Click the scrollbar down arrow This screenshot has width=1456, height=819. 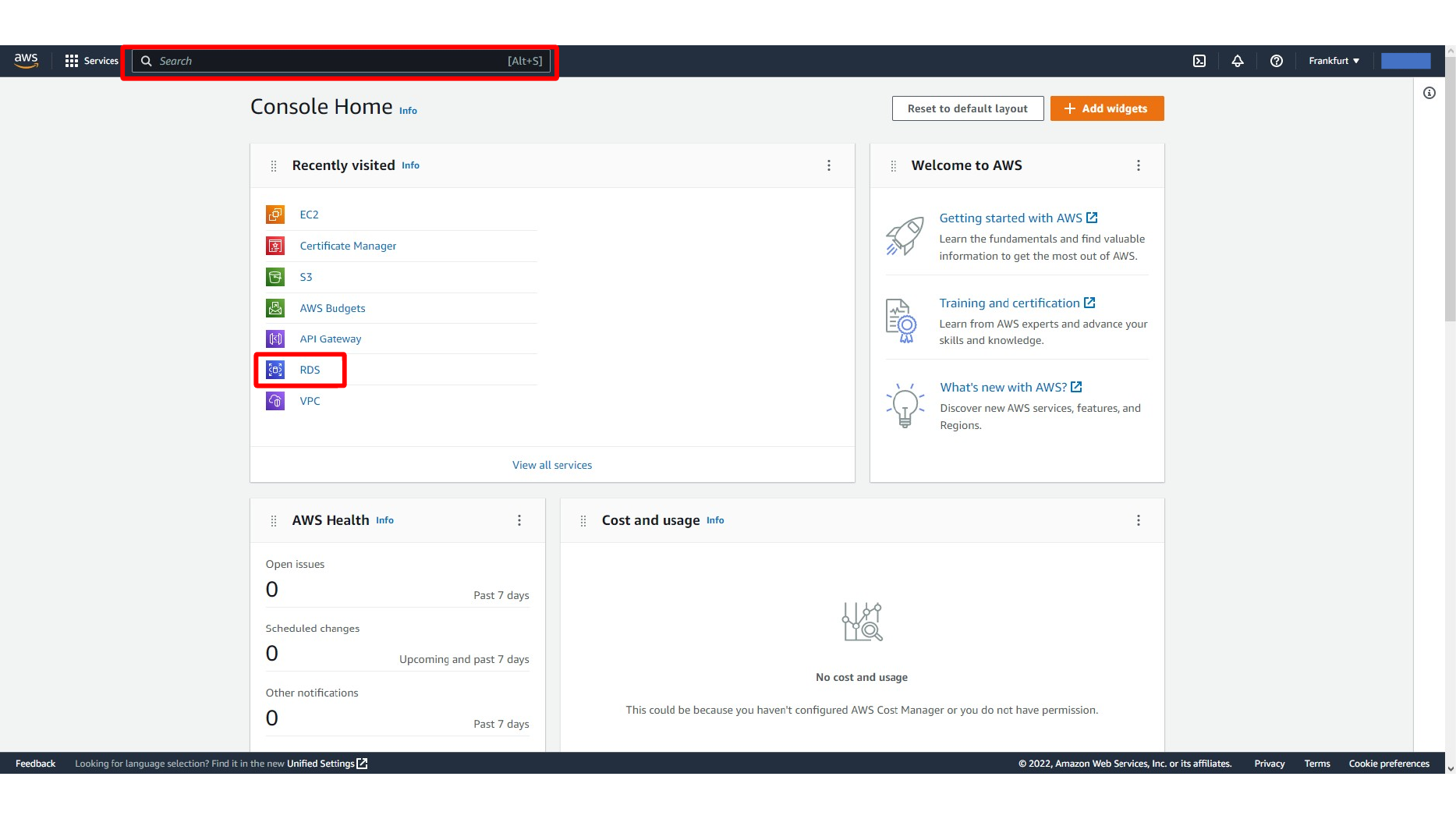[x=1450, y=768]
